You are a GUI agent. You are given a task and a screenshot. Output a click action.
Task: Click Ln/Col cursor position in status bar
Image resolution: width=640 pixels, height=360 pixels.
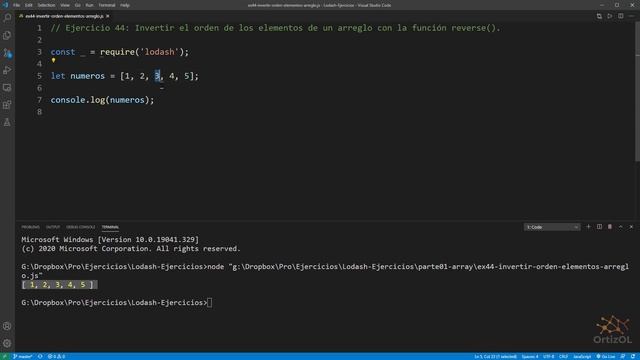[496, 356]
